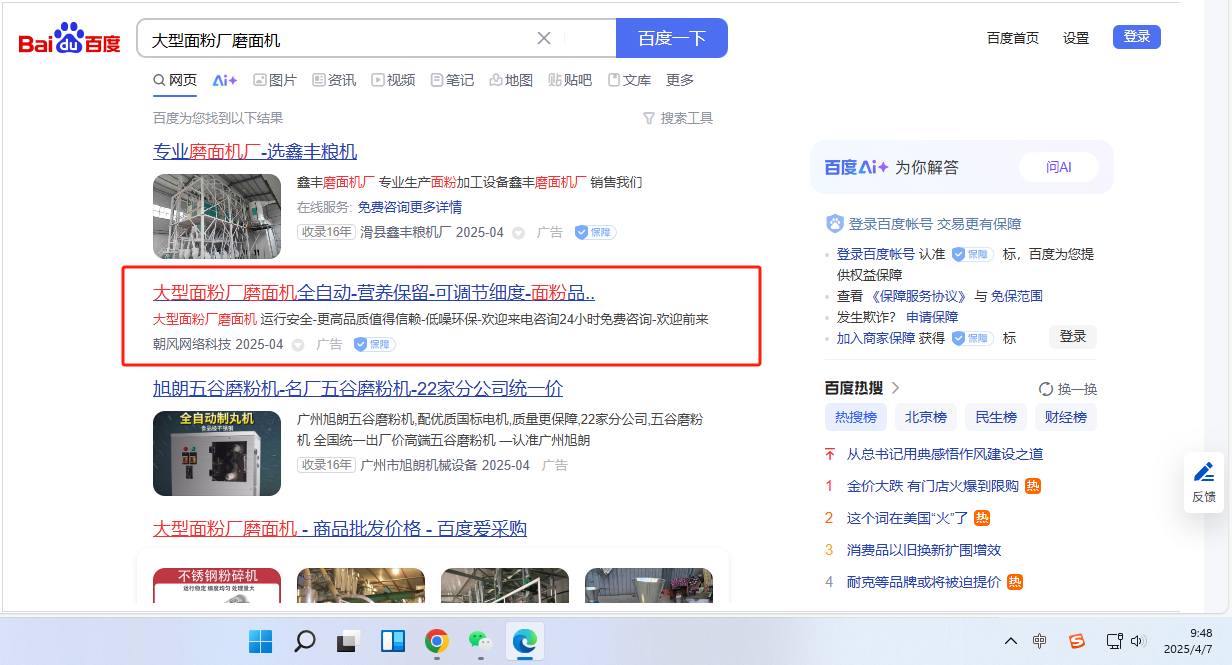Click 保障 badge in 朝风网络科技 result
The width and height of the screenshot is (1232, 665).
(374, 344)
